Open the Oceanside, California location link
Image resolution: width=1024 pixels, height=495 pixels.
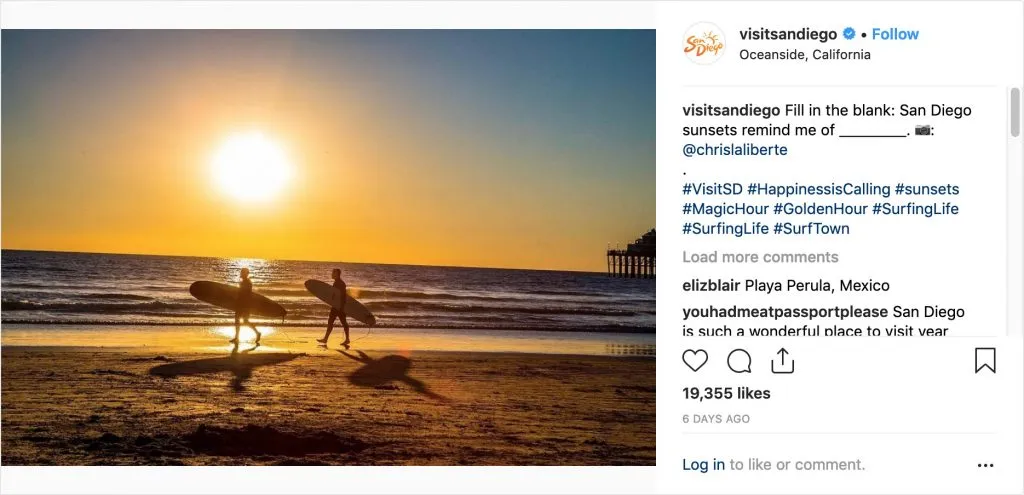[x=804, y=55]
